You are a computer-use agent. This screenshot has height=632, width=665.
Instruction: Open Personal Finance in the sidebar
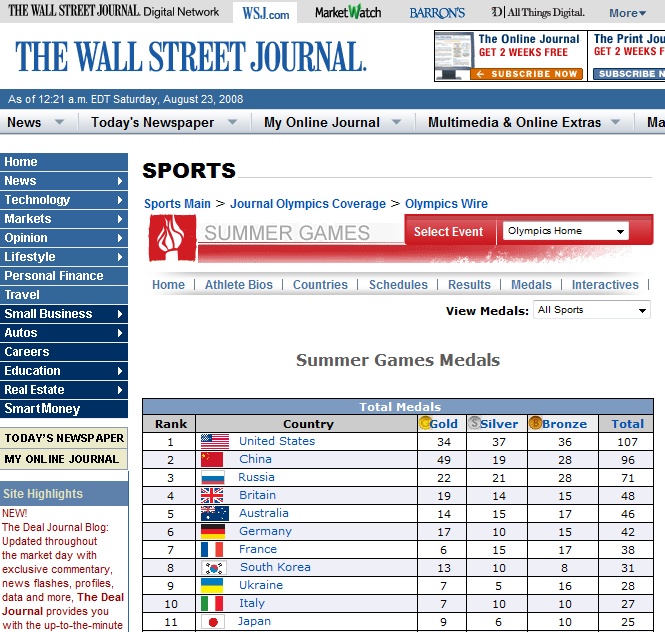[x=64, y=276]
